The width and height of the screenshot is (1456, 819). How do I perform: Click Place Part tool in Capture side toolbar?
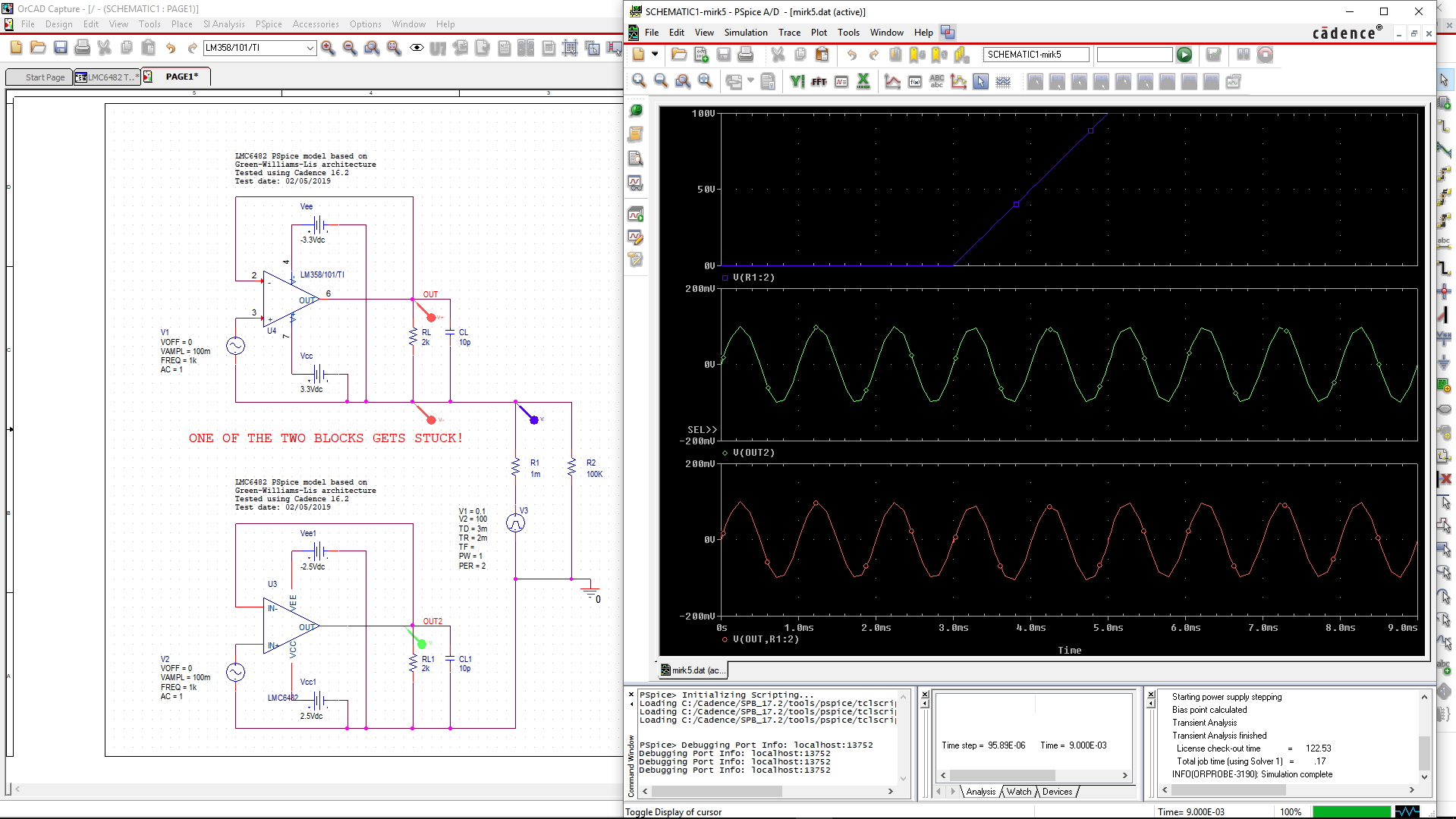(x=1444, y=102)
